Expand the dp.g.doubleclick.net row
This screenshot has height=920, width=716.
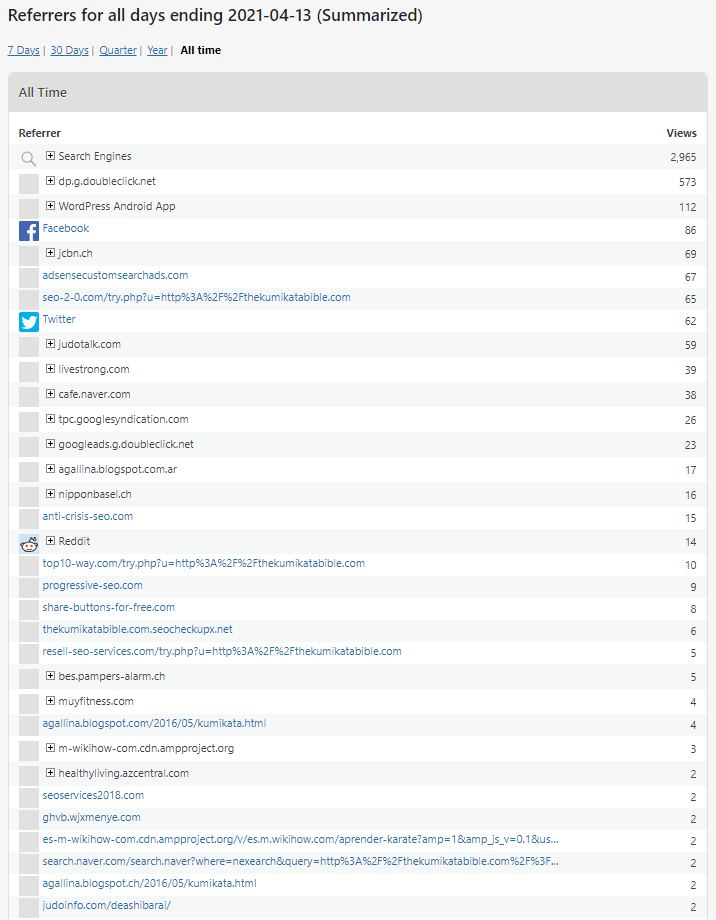coord(50,181)
